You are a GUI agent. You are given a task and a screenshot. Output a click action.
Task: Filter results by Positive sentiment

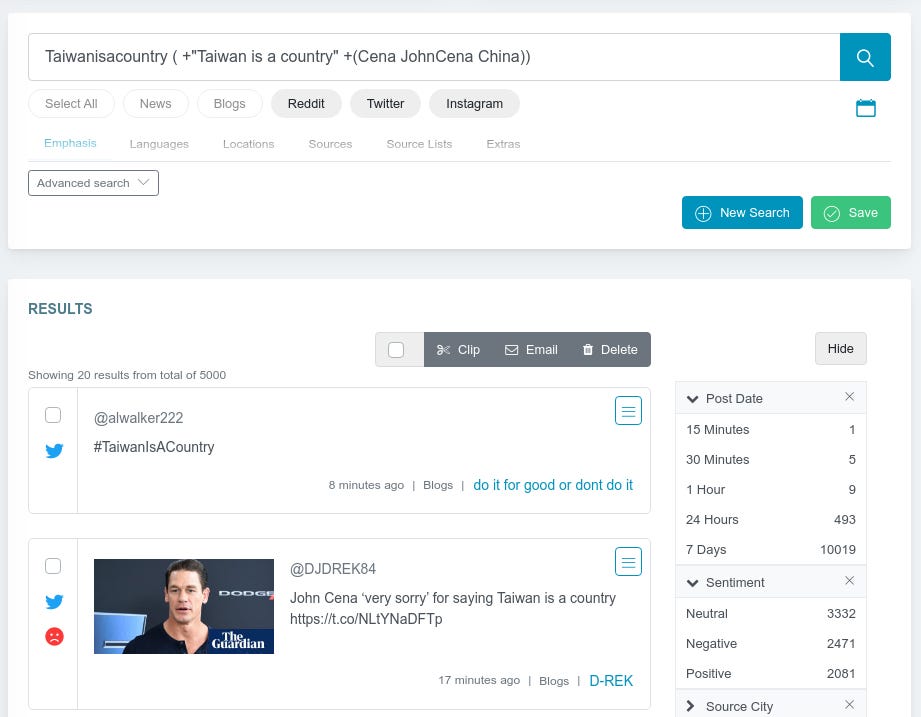click(771, 674)
